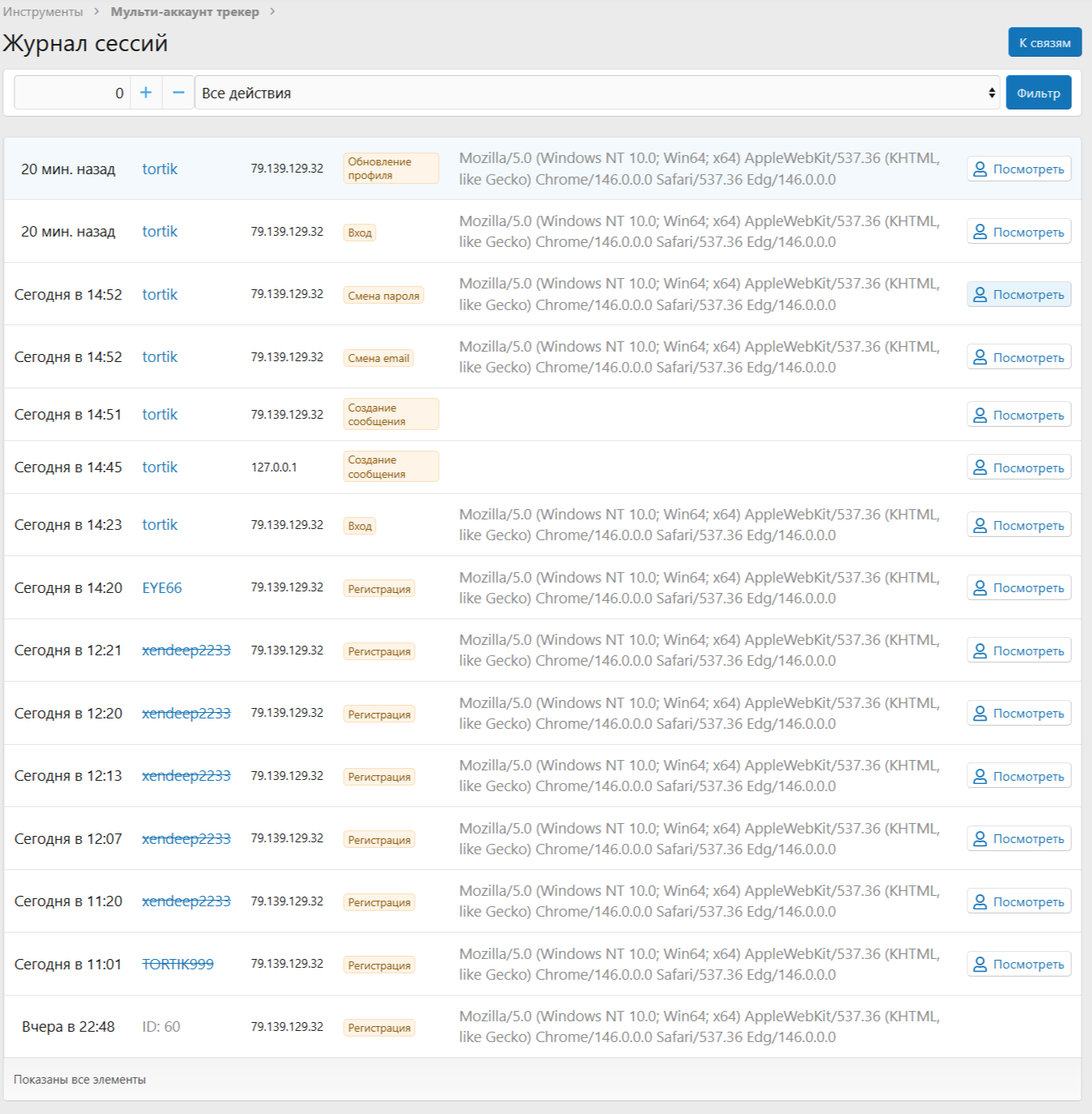The width and height of the screenshot is (1092, 1114).
Task: View user for TORTIK999 registration entry
Action: pos(1018,964)
